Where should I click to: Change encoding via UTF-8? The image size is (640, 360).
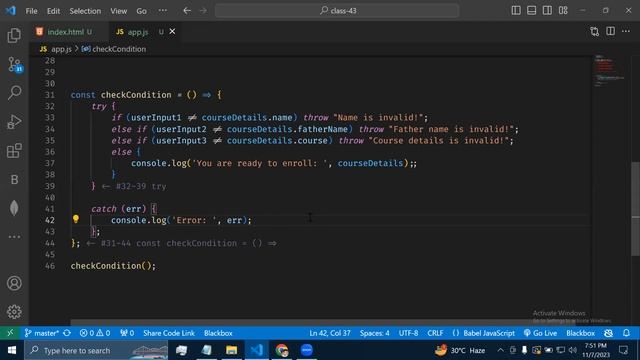[x=408, y=333]
